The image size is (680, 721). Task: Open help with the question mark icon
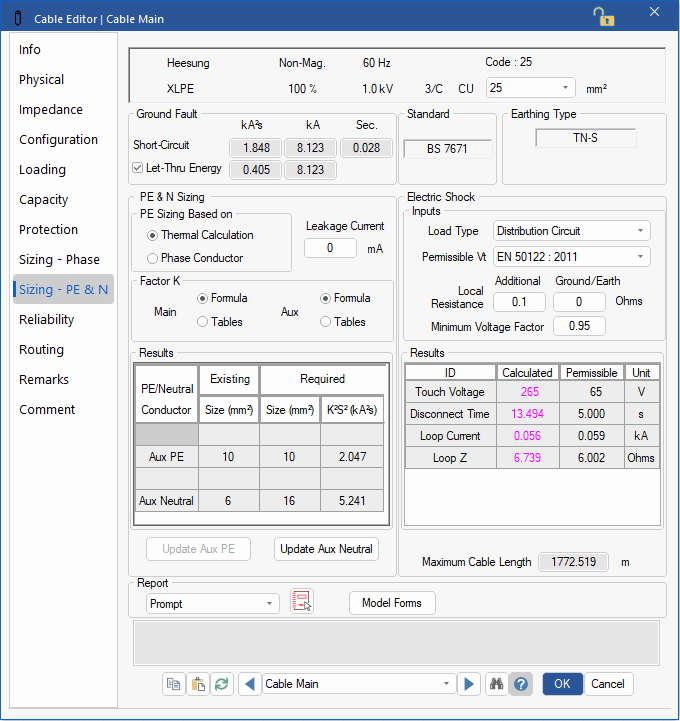pyautogui.click(x=520, y=684)
